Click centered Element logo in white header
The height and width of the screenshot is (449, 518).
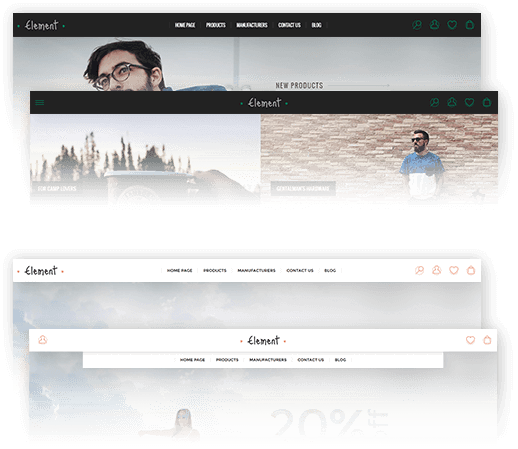[x=263, y=341]
